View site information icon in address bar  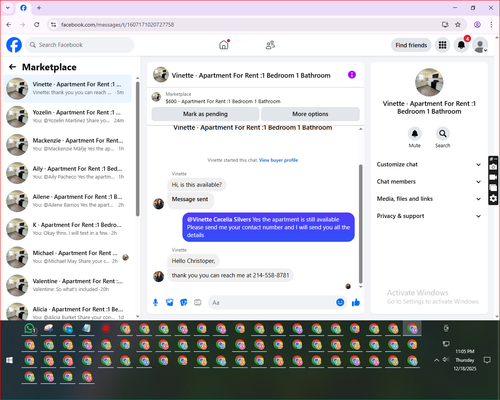pos(53,24)
